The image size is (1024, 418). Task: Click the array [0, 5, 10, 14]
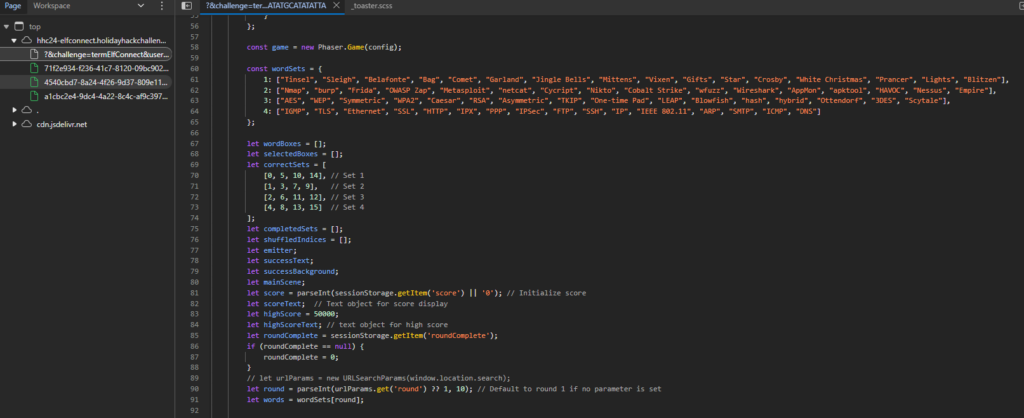point(293,175)
